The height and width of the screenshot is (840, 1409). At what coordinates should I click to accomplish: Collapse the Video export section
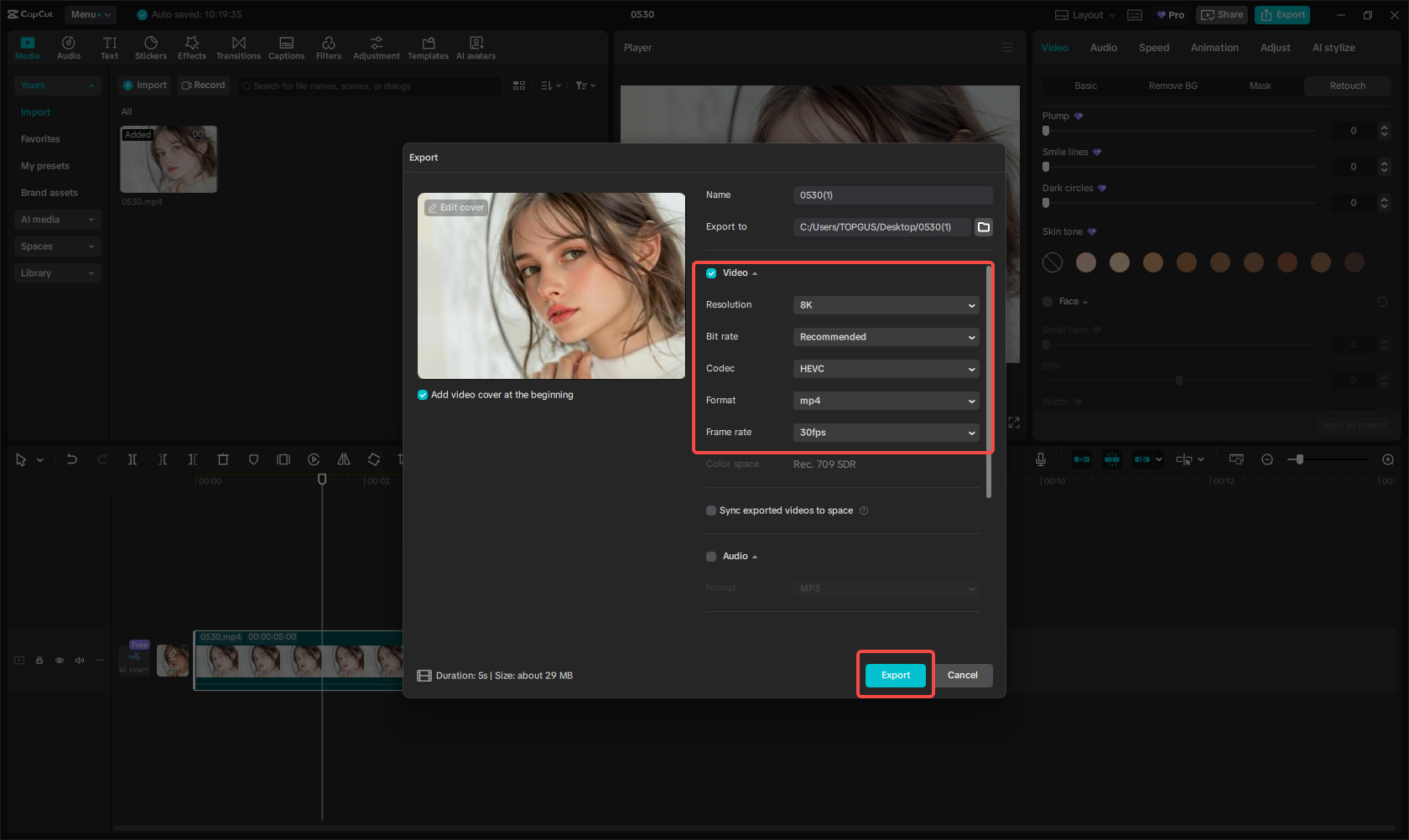(x=754, y=272)
